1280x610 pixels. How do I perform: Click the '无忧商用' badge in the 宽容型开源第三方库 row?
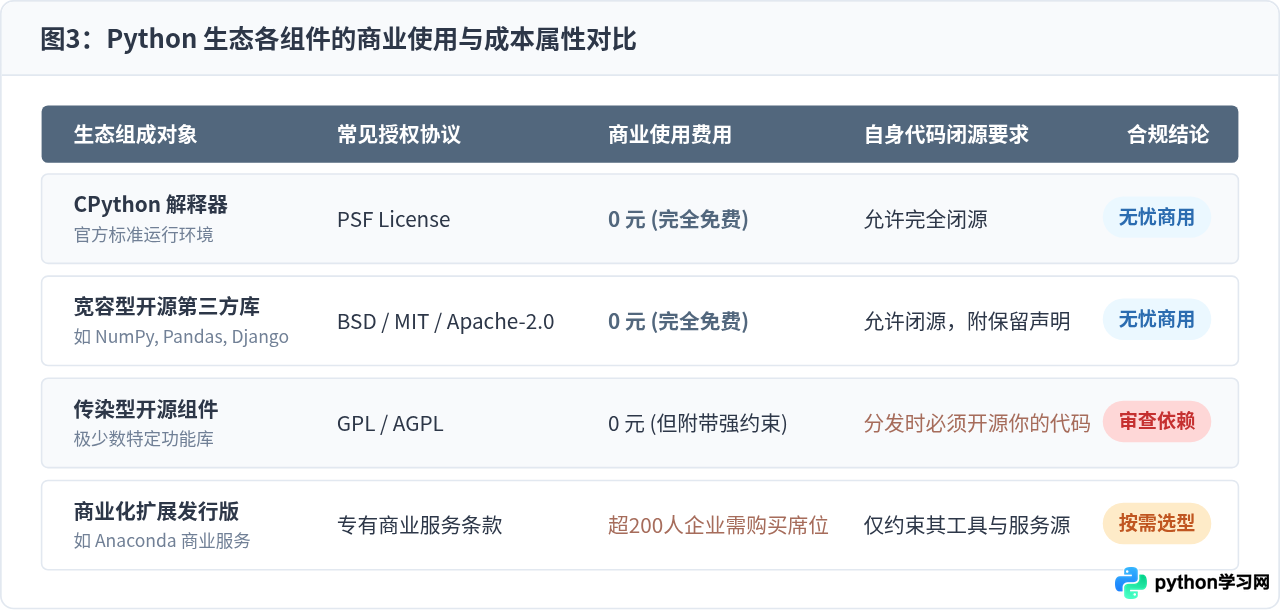1157,319
